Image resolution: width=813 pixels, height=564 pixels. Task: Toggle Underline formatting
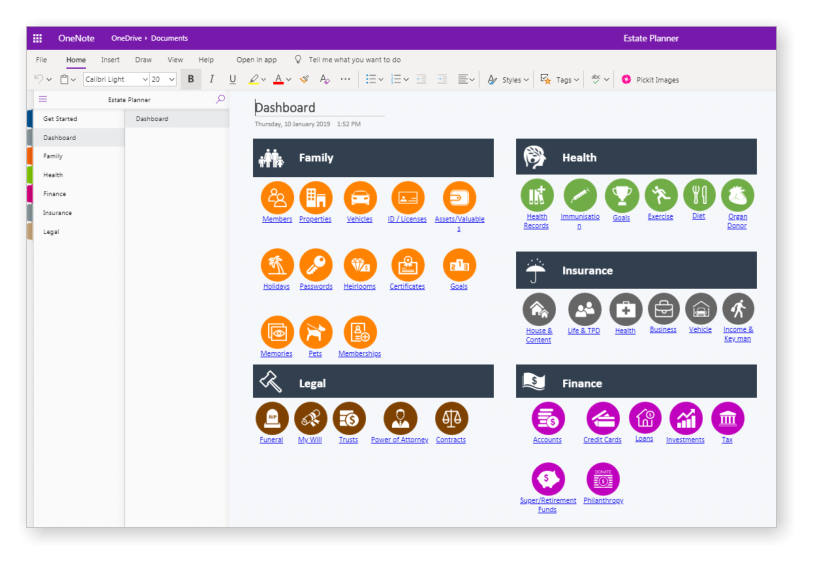(232, 79)
